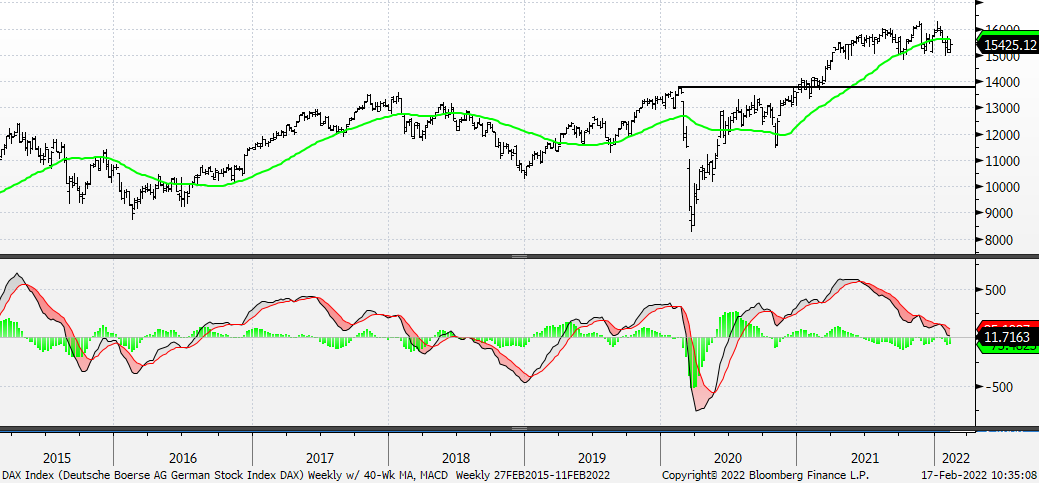Click the deepest green MACD histogram bar in 2020

[694, 362]
